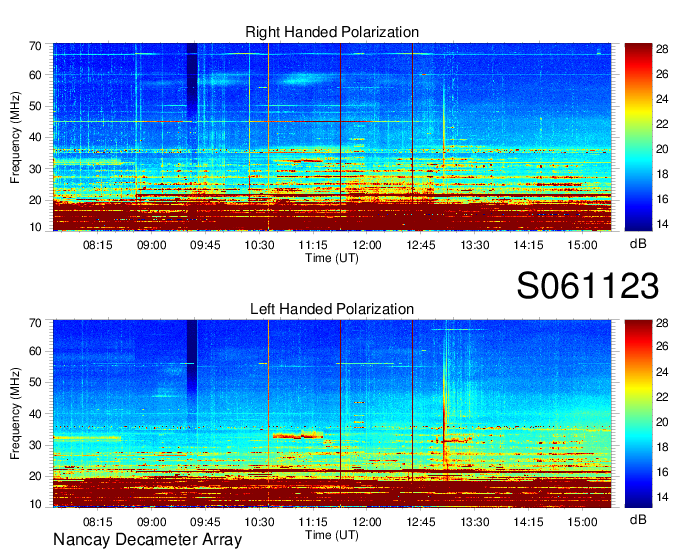Click the 20 value on the bottom color scale
This screenshot has width=680, height=552.
coord(662,422)
